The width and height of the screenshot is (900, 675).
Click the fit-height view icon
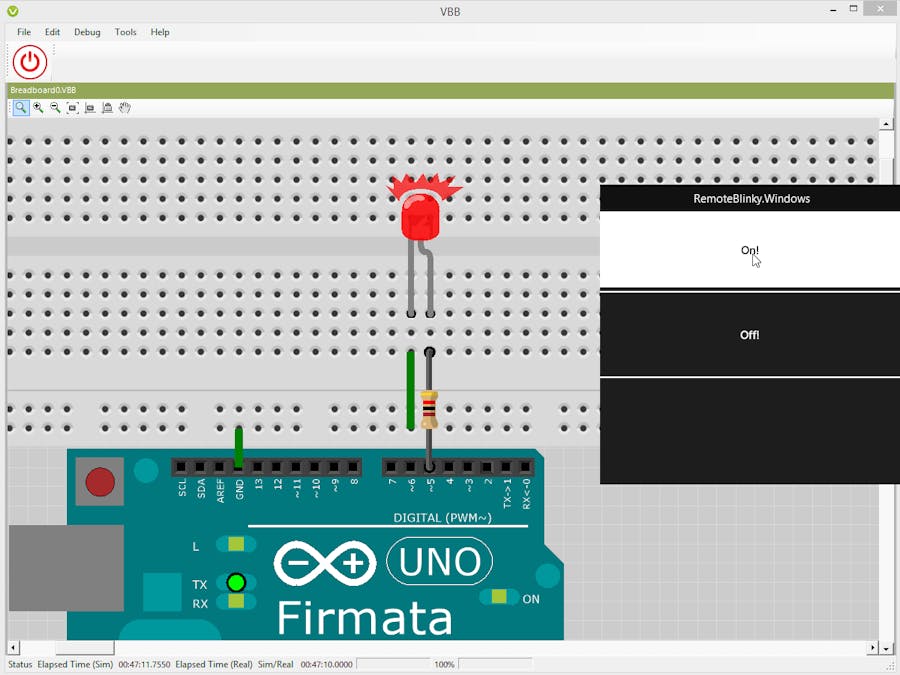coord(107,108)
